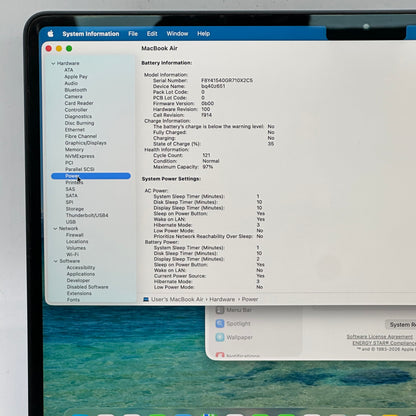Viewport: 416px width, 416px height.
Task: Select Parallel SCSI in the sidebar
Action: coord(80,169)
